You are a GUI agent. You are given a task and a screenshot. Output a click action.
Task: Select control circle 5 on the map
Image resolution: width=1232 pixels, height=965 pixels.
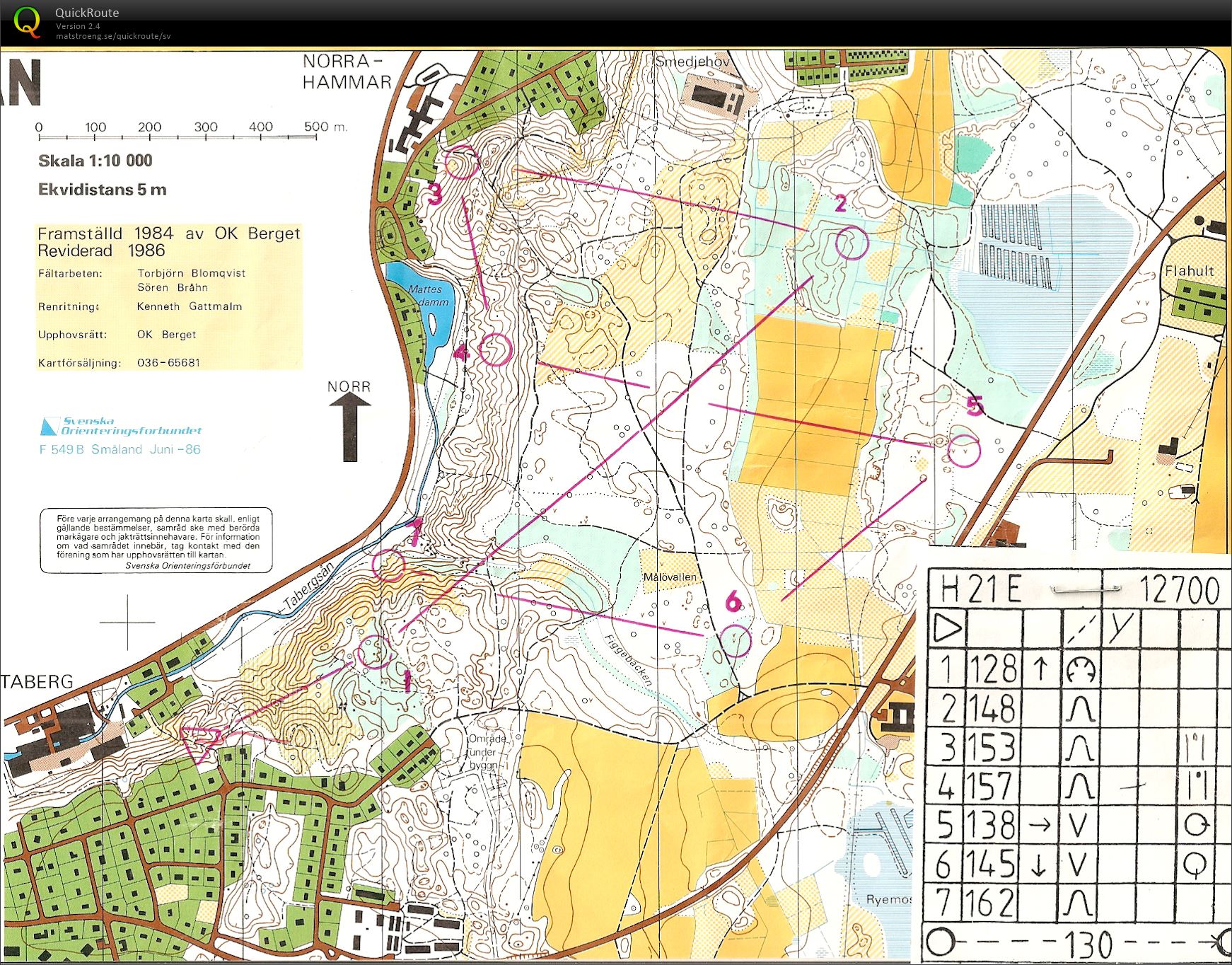(x=964, y=451)
